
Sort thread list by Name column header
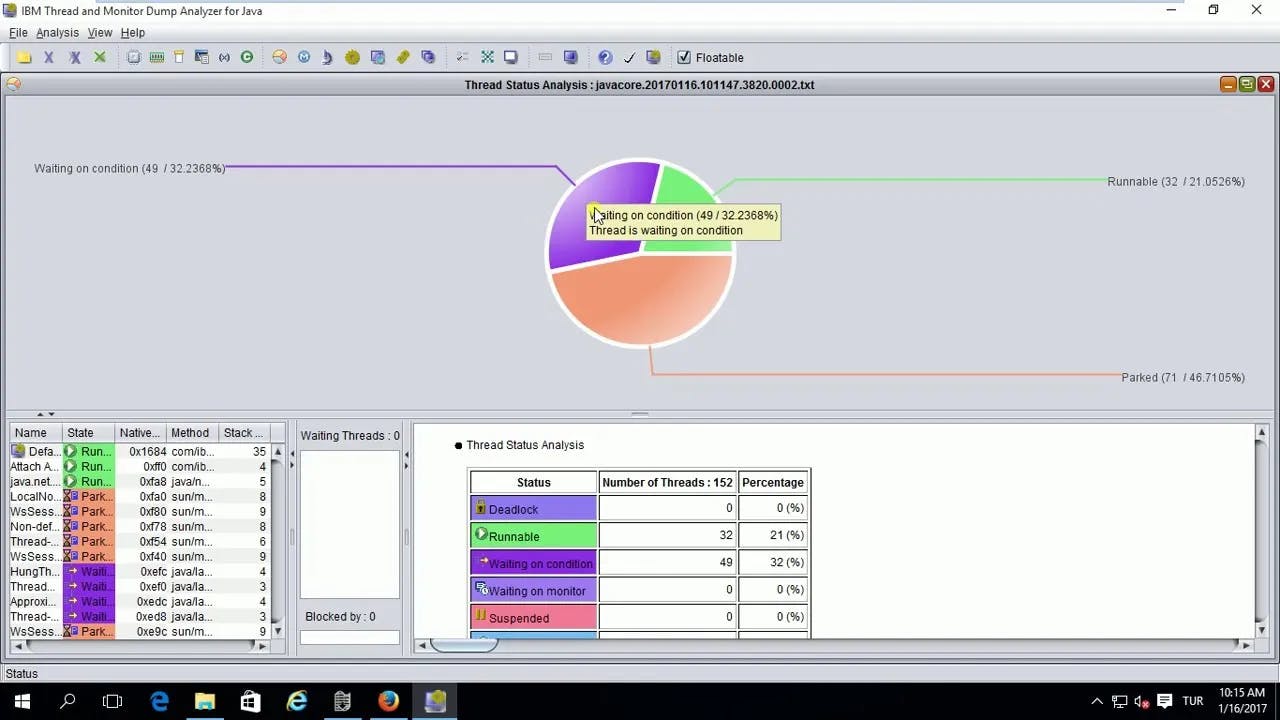click(x=31, y=433)
